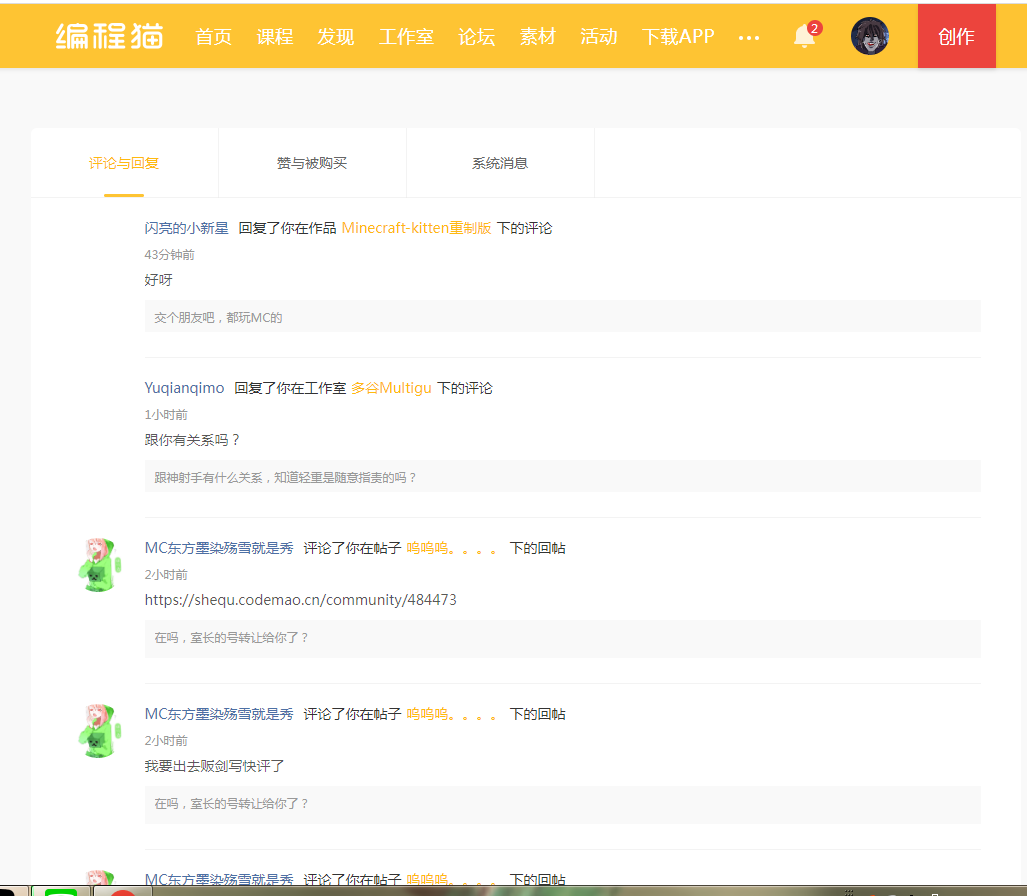
Task: Switch to the 赞与被购买 tab
Action: tap(312, 163)
